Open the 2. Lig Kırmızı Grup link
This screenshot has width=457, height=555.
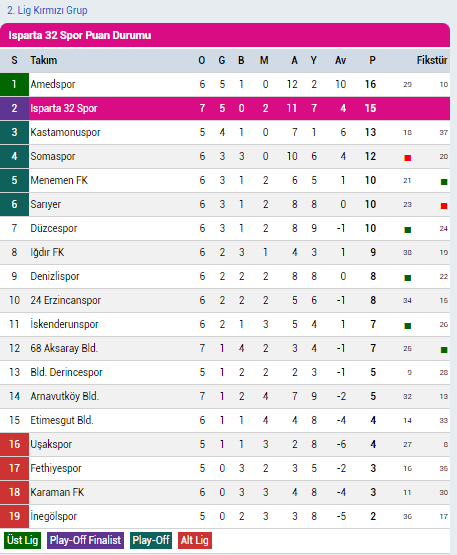click(x=47, y=10)
